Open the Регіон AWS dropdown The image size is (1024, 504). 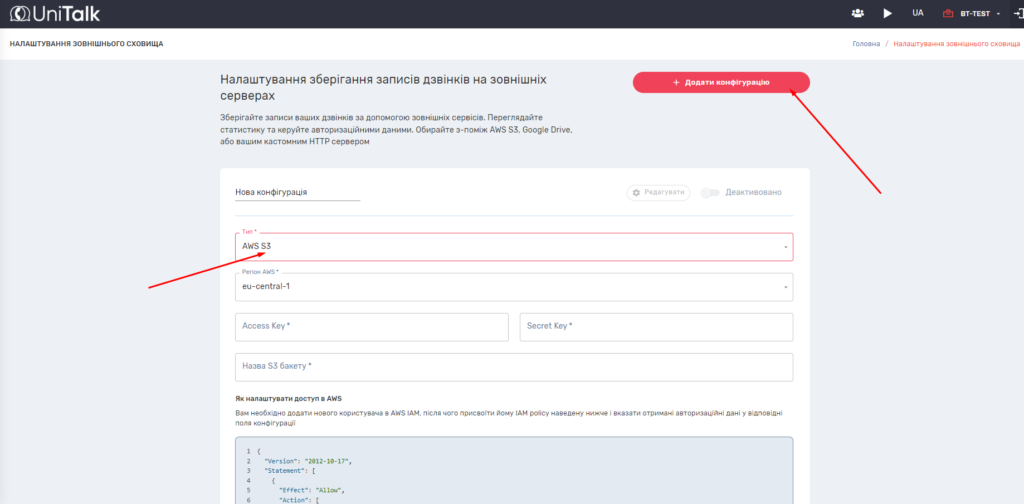514,286
